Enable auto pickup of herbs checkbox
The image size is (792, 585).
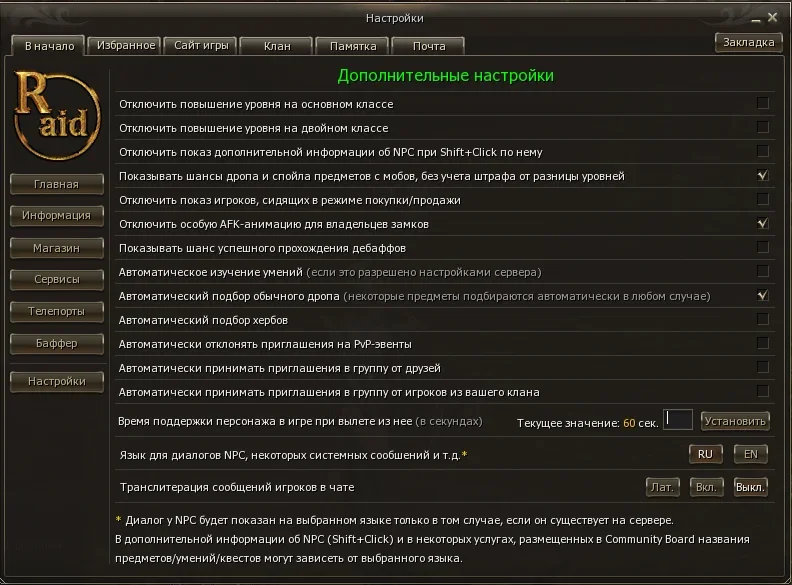point(763,319)
